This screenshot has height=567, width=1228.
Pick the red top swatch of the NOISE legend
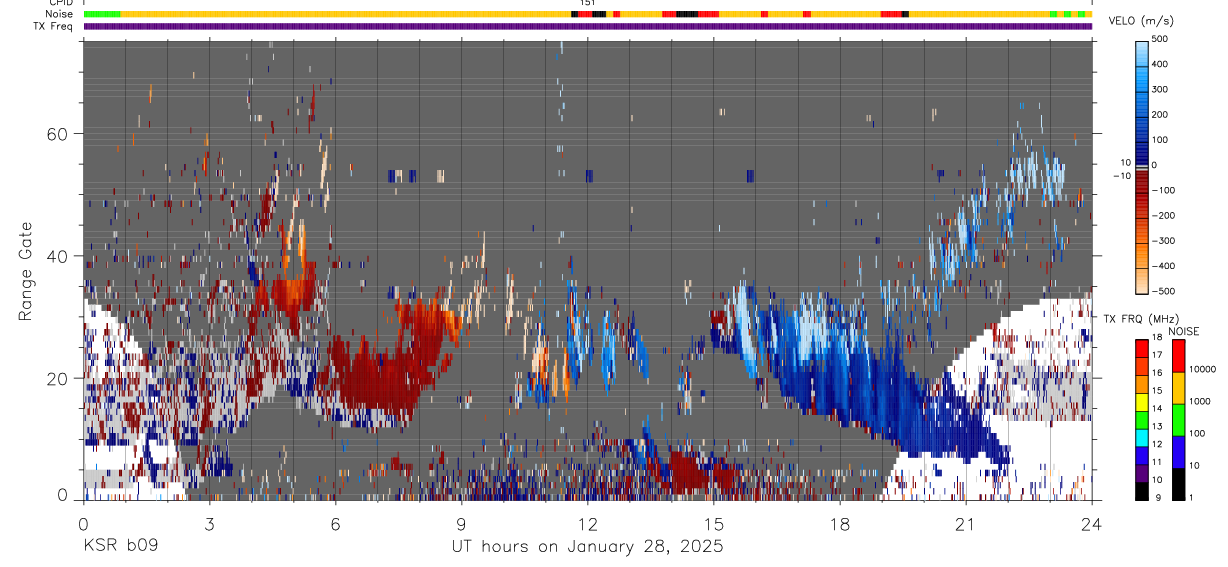pyautogui.click(x=1178, y=355)
